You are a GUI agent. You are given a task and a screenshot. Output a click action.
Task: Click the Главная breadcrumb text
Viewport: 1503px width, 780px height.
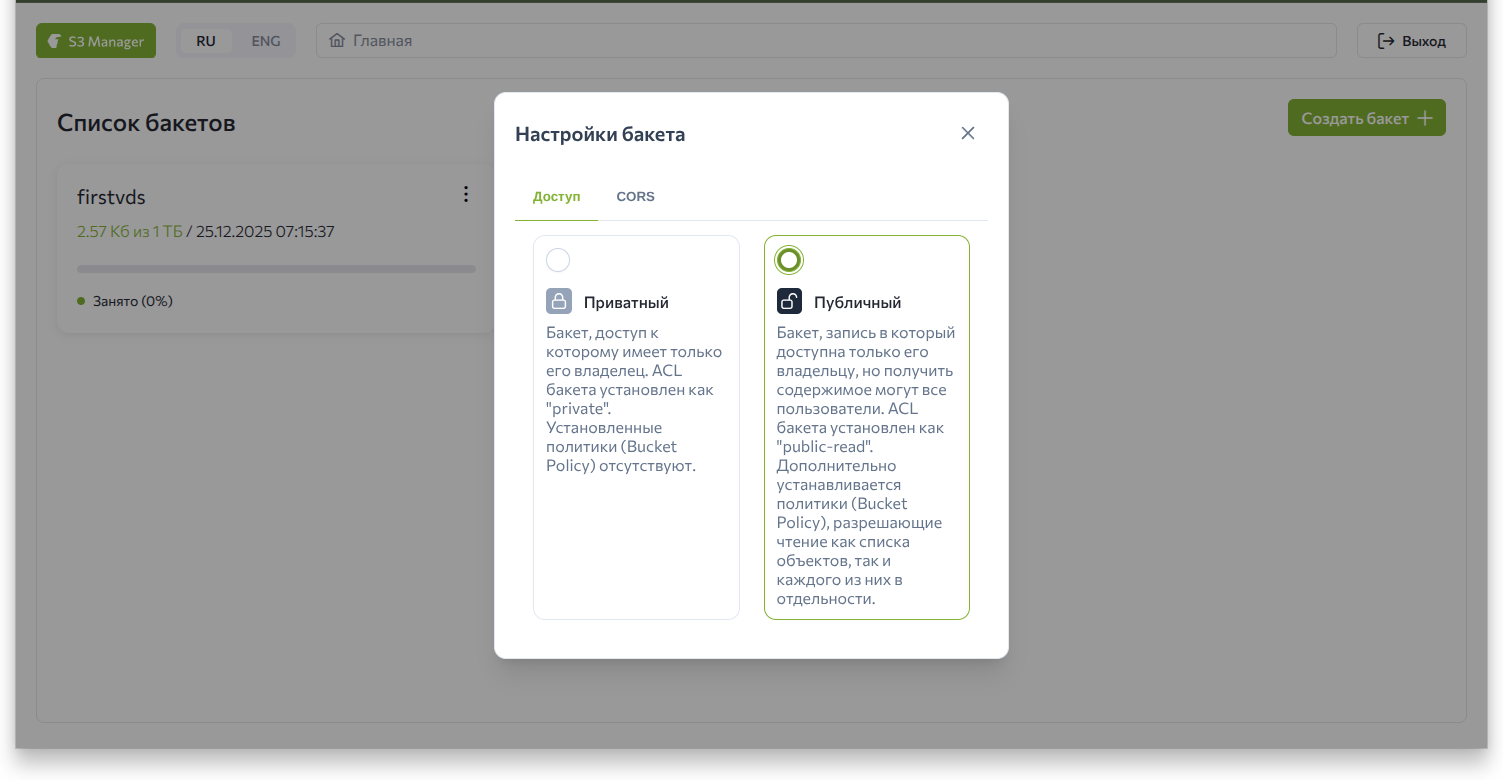[x=382, y=41]
